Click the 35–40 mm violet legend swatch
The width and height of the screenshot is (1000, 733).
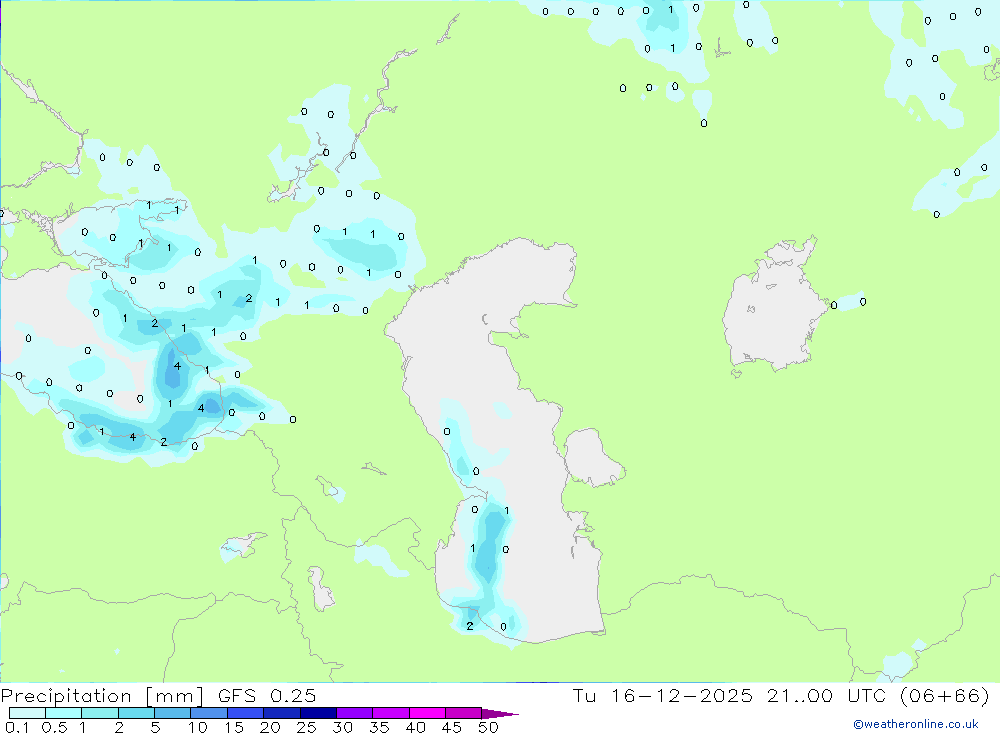click(x=391, y=713)
